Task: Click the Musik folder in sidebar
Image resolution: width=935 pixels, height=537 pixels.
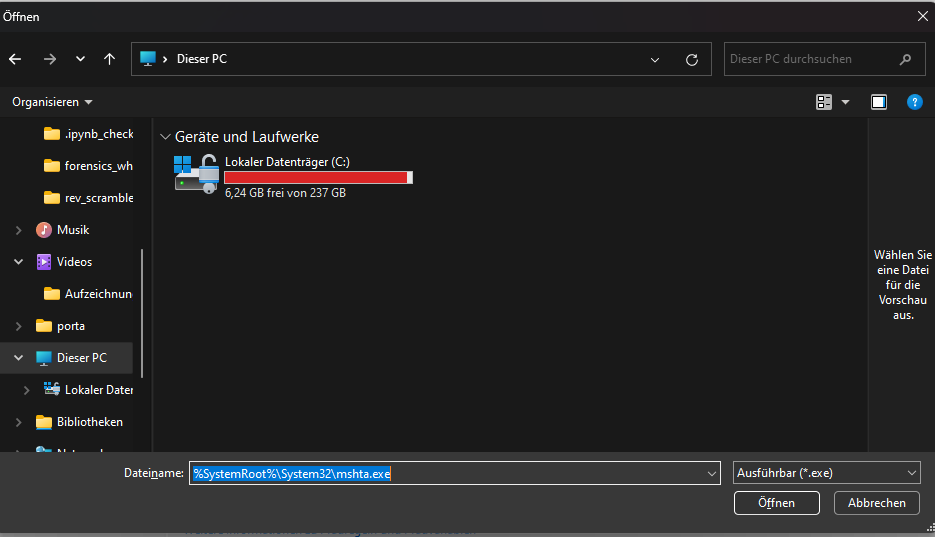Action: point(73,230)
